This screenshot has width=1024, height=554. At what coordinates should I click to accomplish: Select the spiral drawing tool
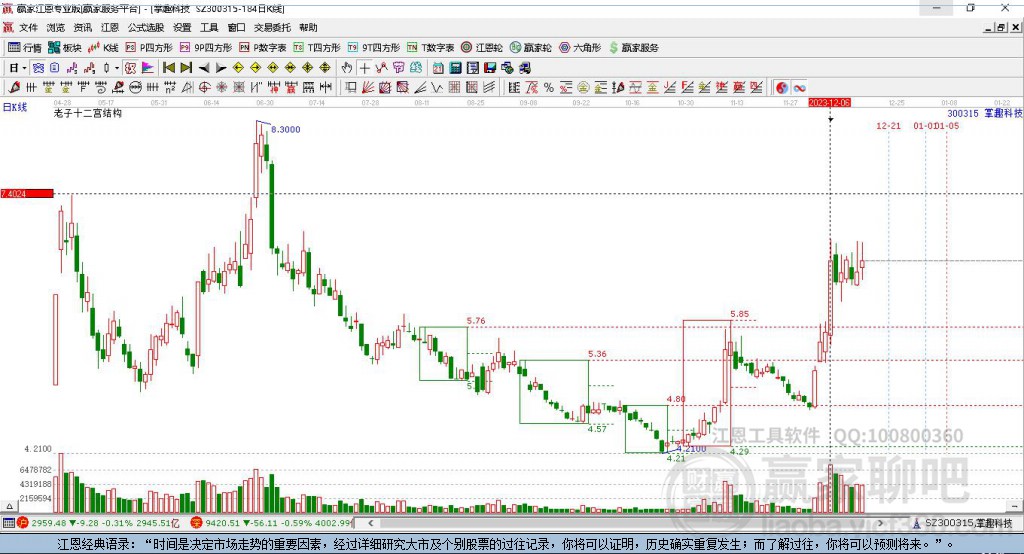click(x=101, y=88)
